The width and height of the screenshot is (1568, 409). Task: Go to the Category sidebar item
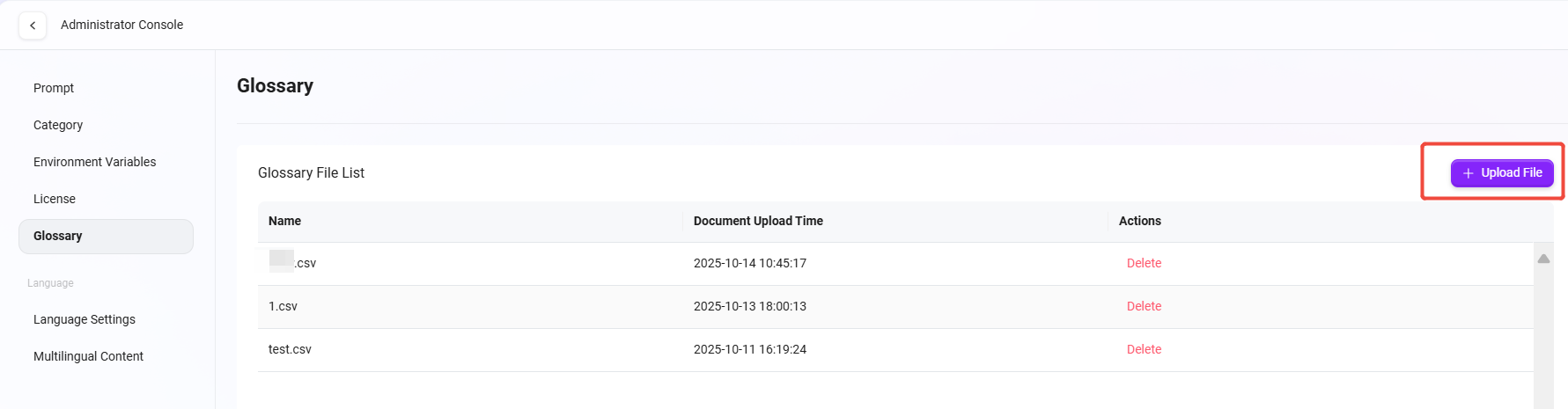[58, 125]
